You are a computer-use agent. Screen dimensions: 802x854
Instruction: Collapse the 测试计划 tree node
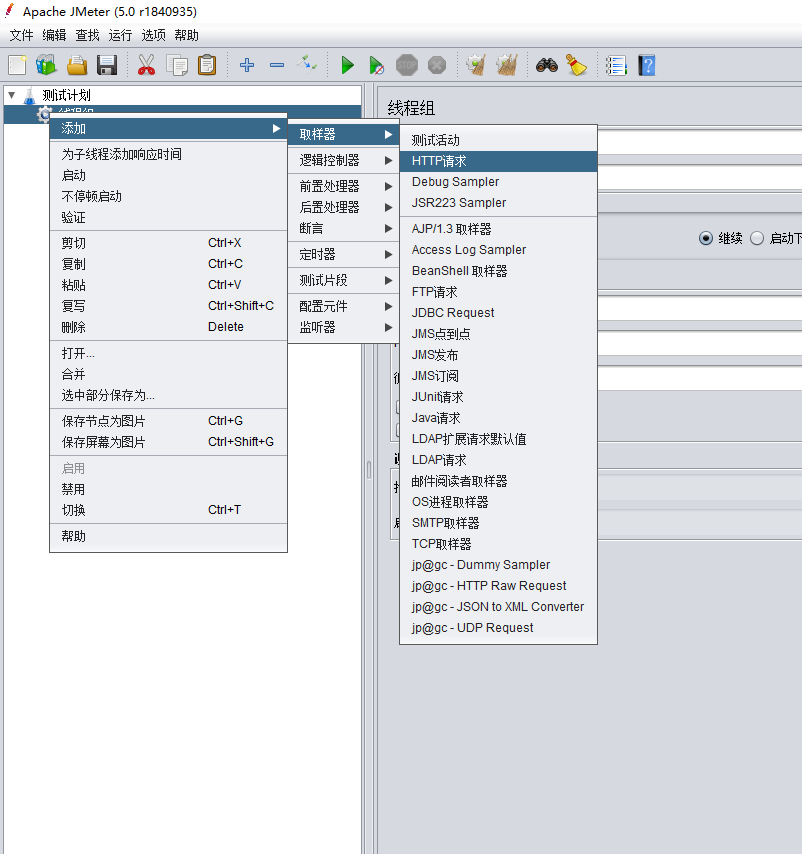11,95
